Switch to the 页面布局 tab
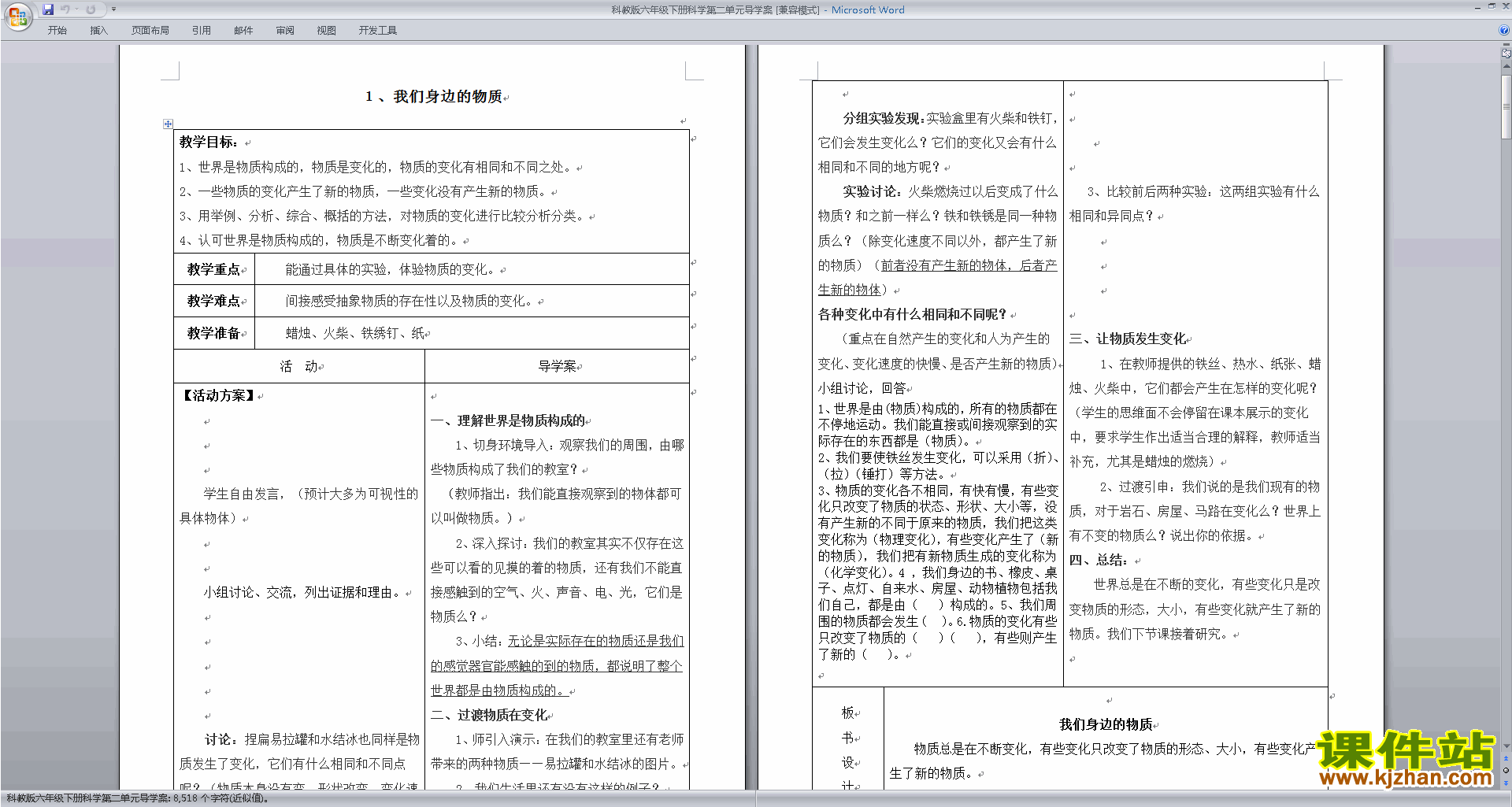Viewport: 1512px width, 807px height. [x=150, y=31]
